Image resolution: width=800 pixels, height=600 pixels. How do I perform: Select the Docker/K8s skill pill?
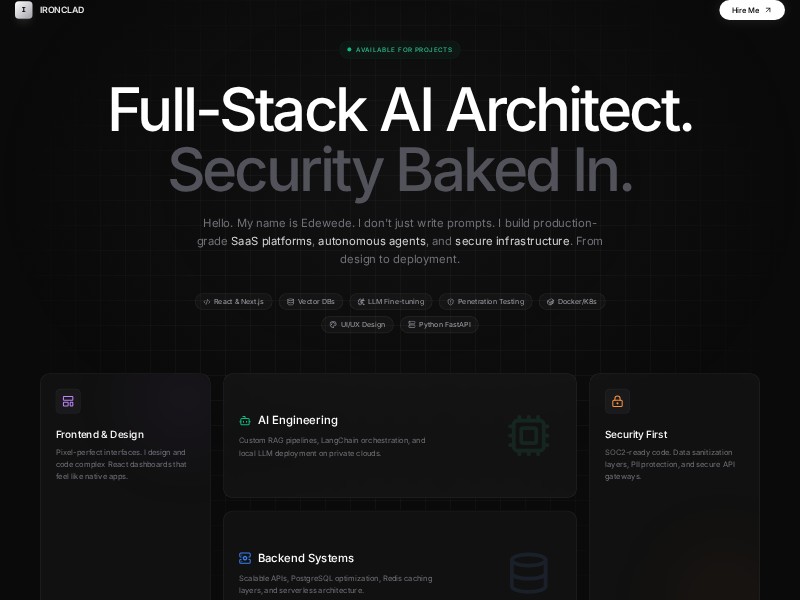point(572,301)
